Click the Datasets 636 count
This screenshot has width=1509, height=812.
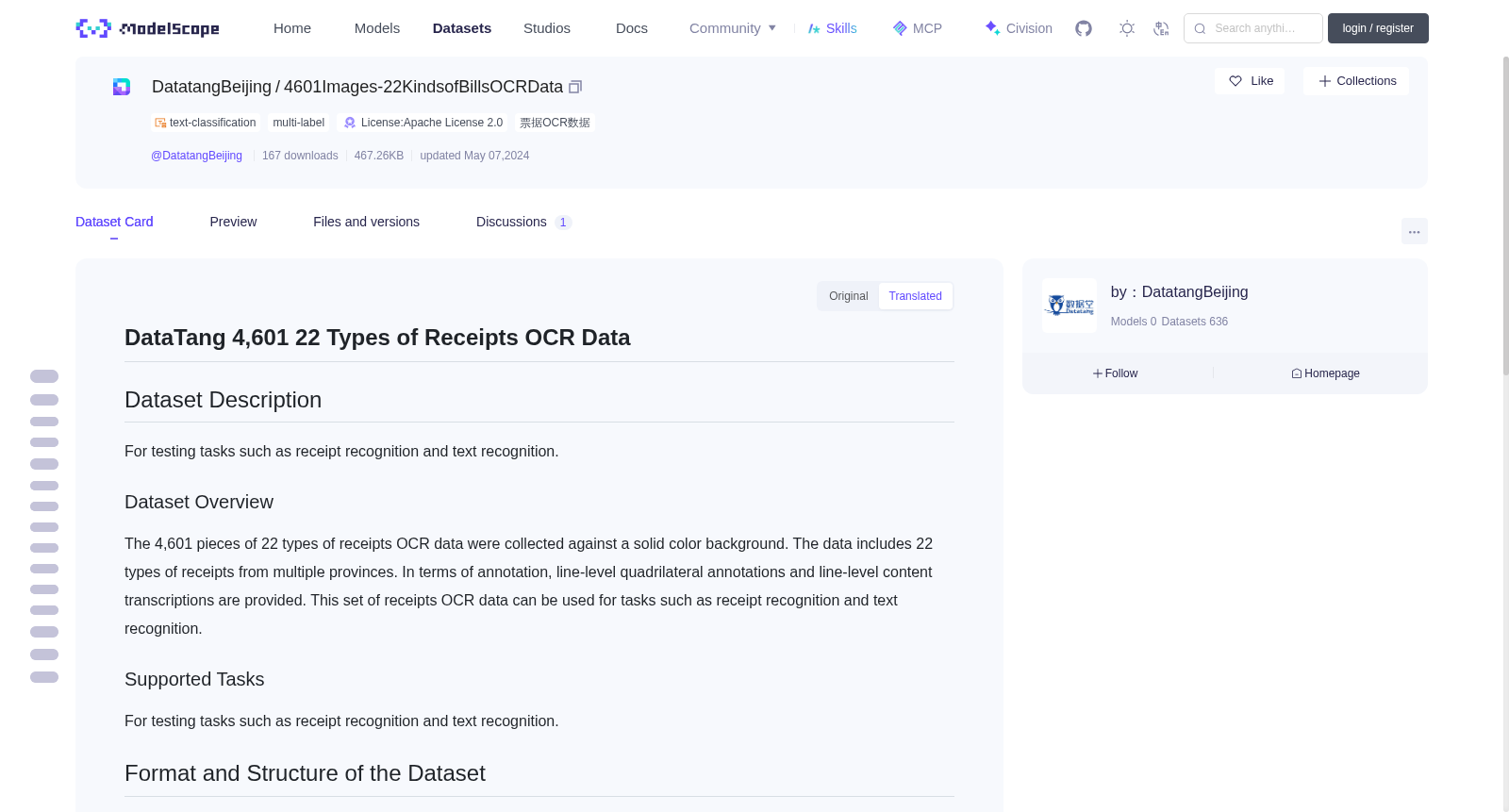coord(1195,322)
